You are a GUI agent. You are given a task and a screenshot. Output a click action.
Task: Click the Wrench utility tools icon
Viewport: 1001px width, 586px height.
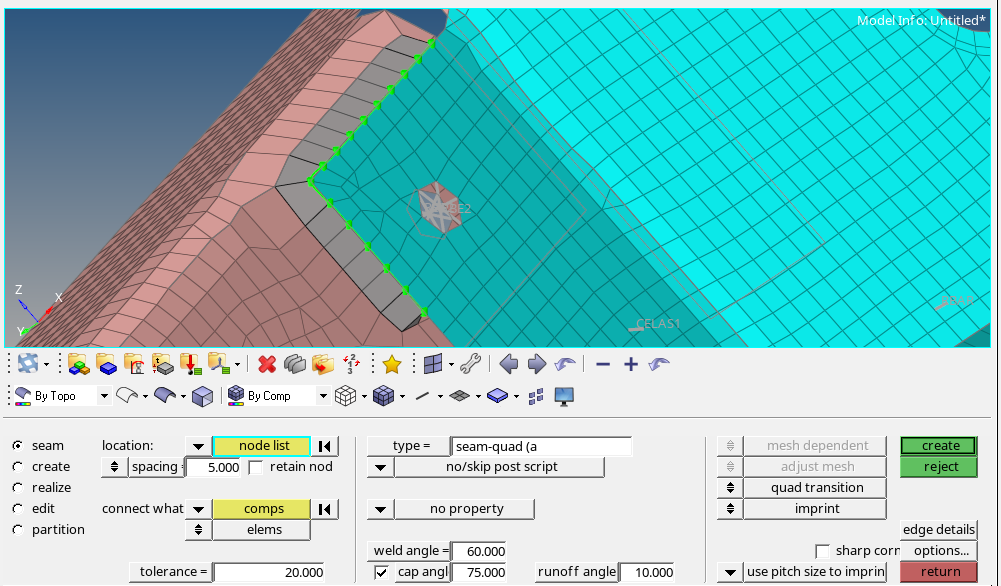point(468,364)
